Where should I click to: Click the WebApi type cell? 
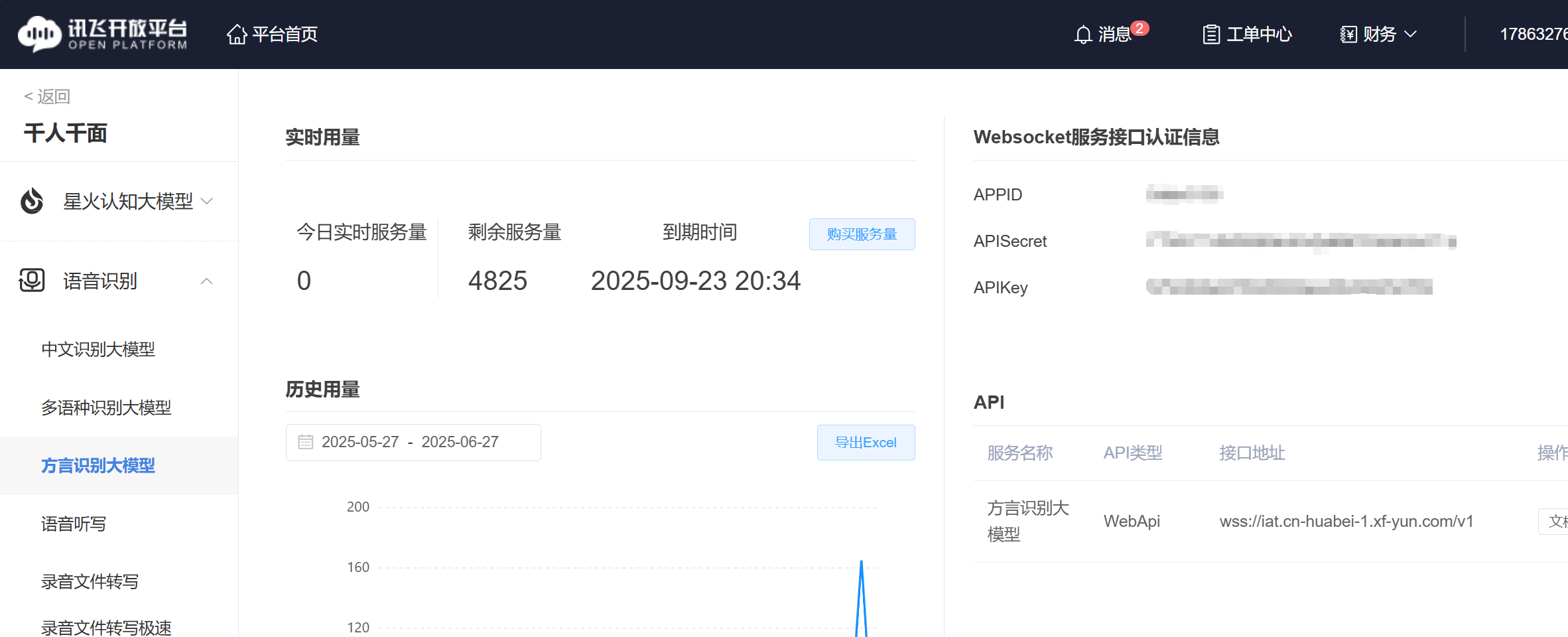(x=1132, y=522)
